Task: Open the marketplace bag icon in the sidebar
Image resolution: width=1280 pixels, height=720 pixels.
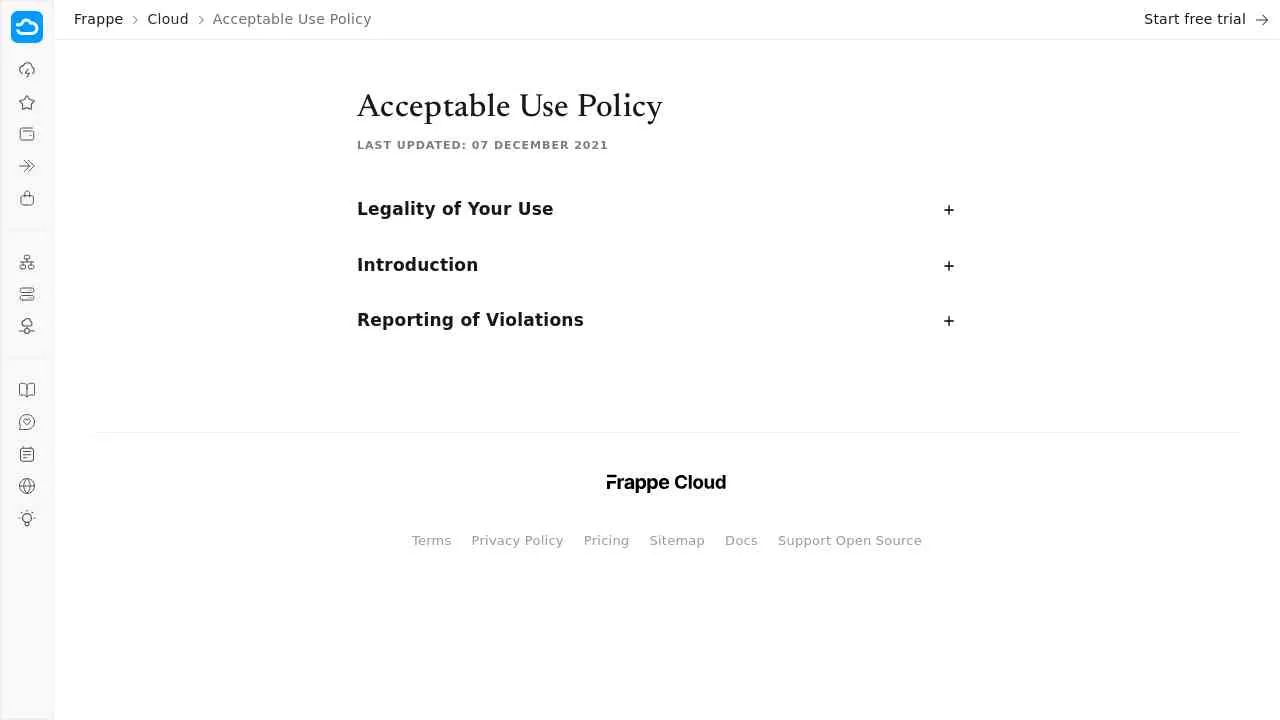Action: (27, 198)
